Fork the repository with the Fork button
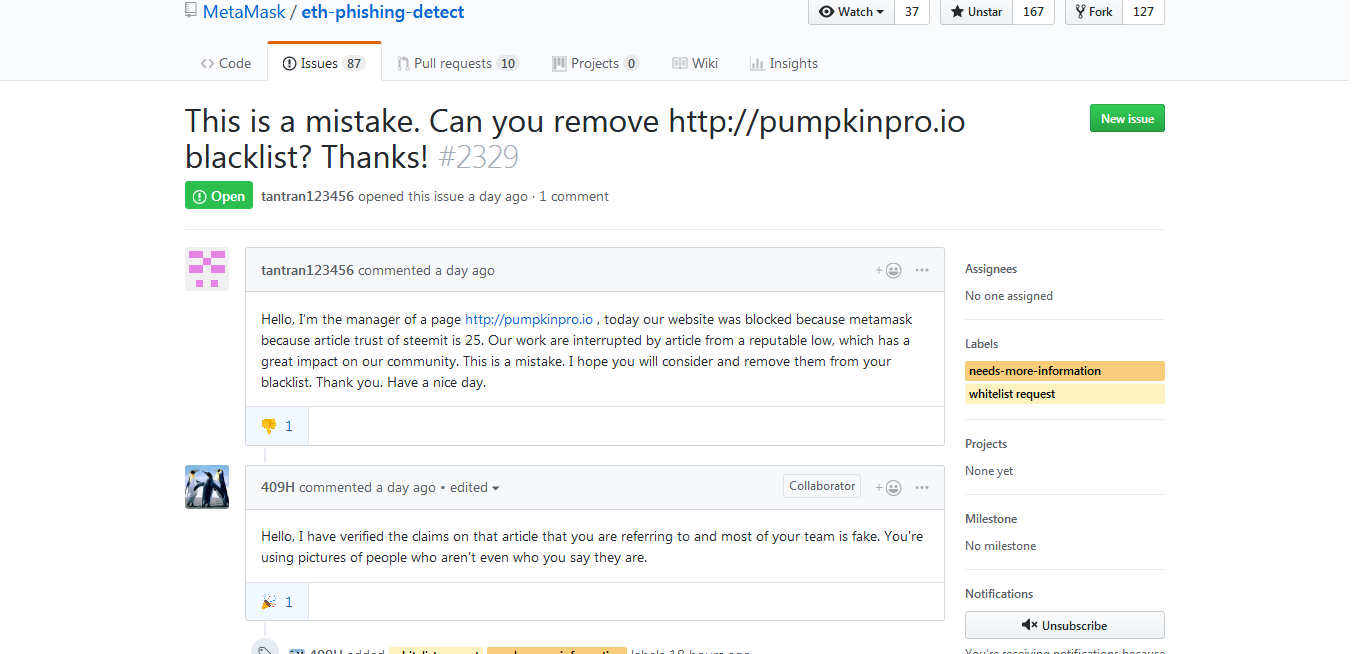1366x654 pixels. coord(1093,12)
